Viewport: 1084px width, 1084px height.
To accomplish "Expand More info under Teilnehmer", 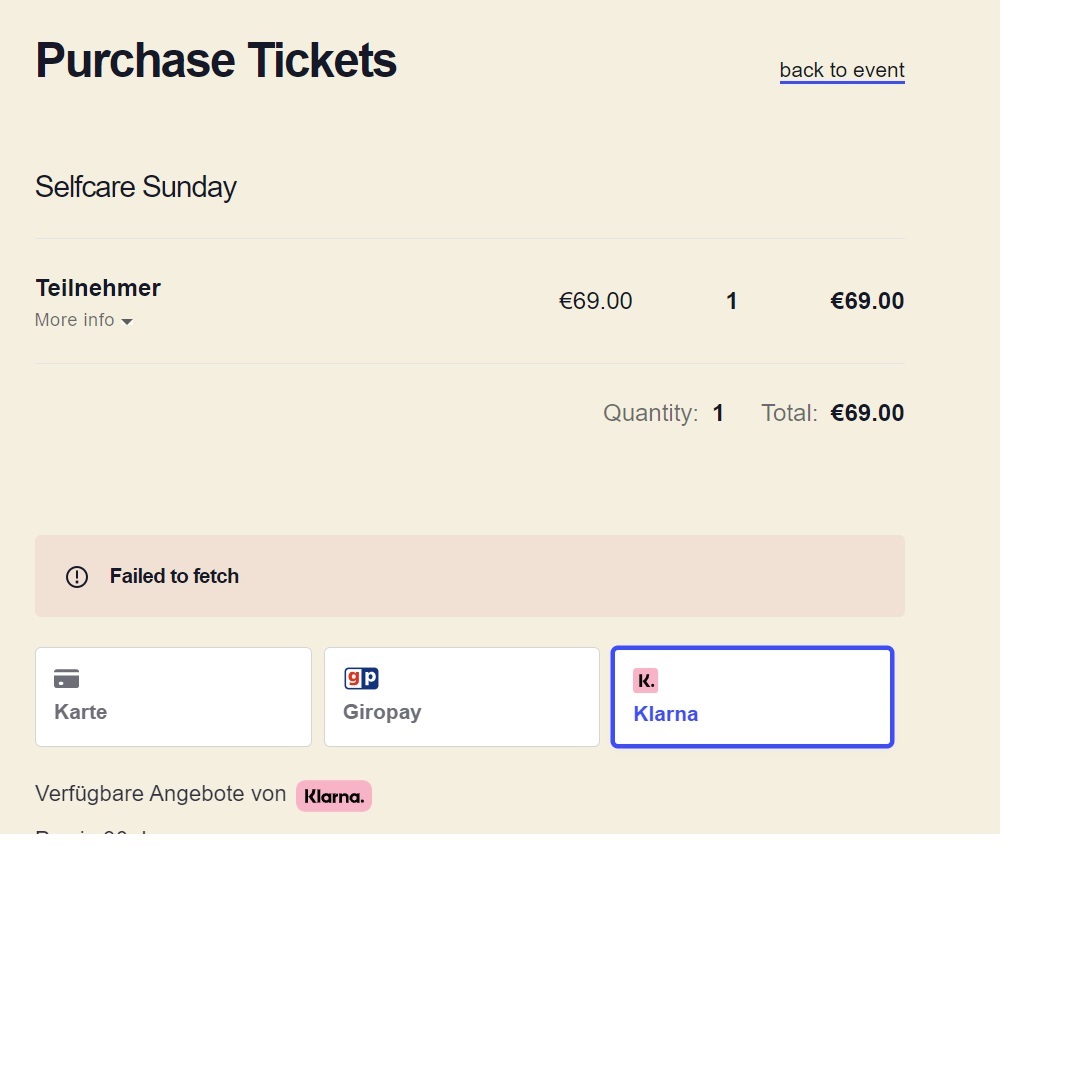I will 75,321.
